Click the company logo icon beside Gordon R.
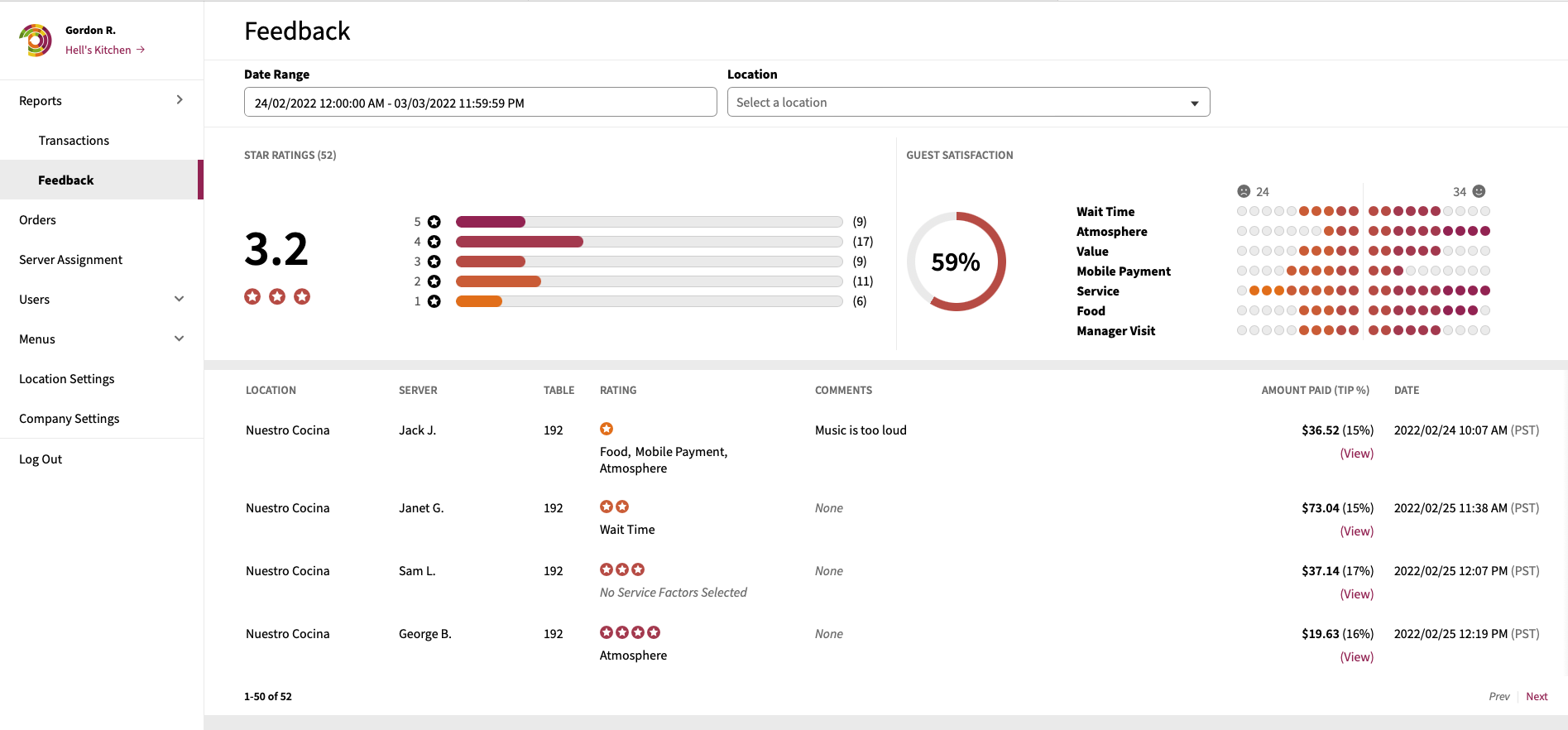 click(x=36, y=40)
